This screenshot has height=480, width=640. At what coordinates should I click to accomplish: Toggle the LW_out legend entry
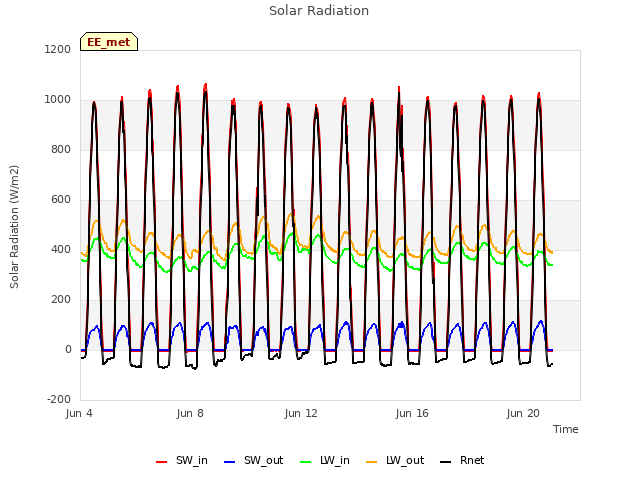(x=395, y=460)
